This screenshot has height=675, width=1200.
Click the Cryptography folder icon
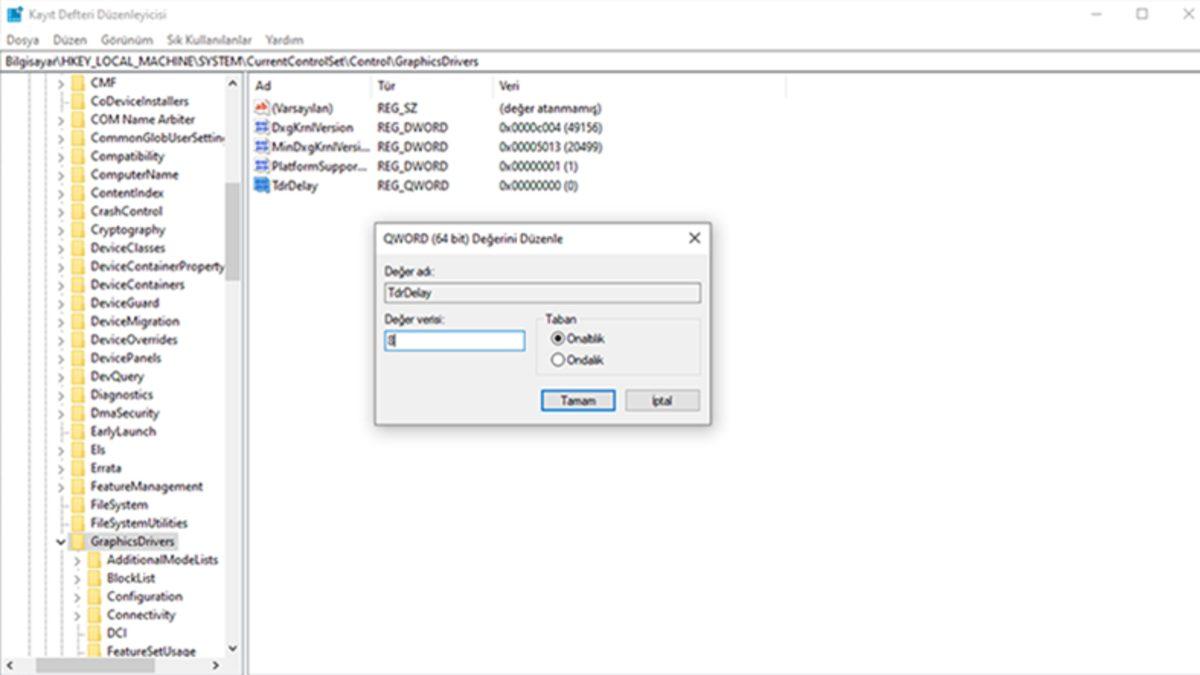click(x=77, y=230)
